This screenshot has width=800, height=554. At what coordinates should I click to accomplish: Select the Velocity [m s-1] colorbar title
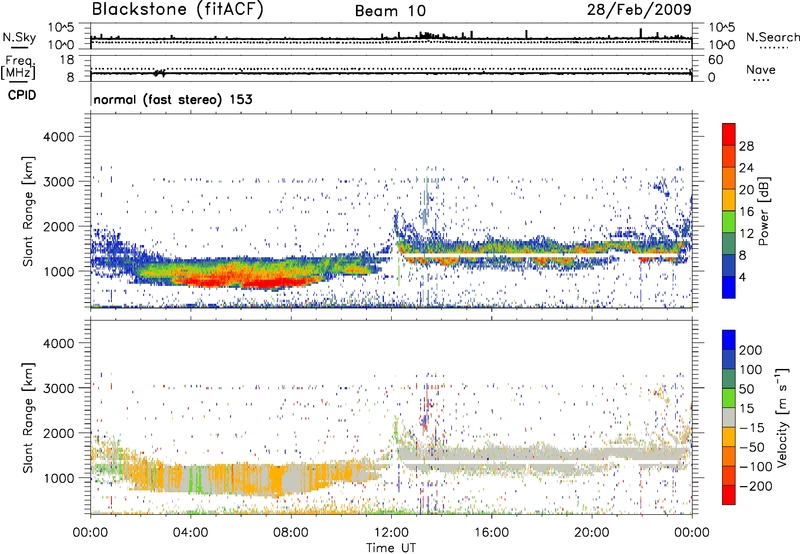[x=782, y=417]
